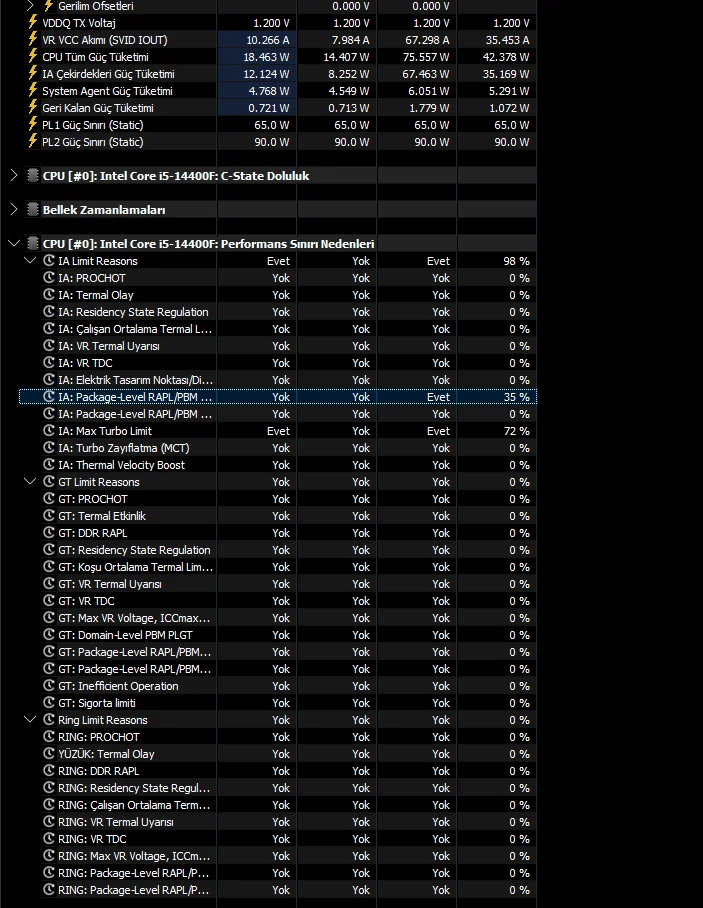This screenshot has height=908, width=703.
Task: Click the clock icon beside RING: VR TDC
Action: pyautogui.click(x=49, y=839)
